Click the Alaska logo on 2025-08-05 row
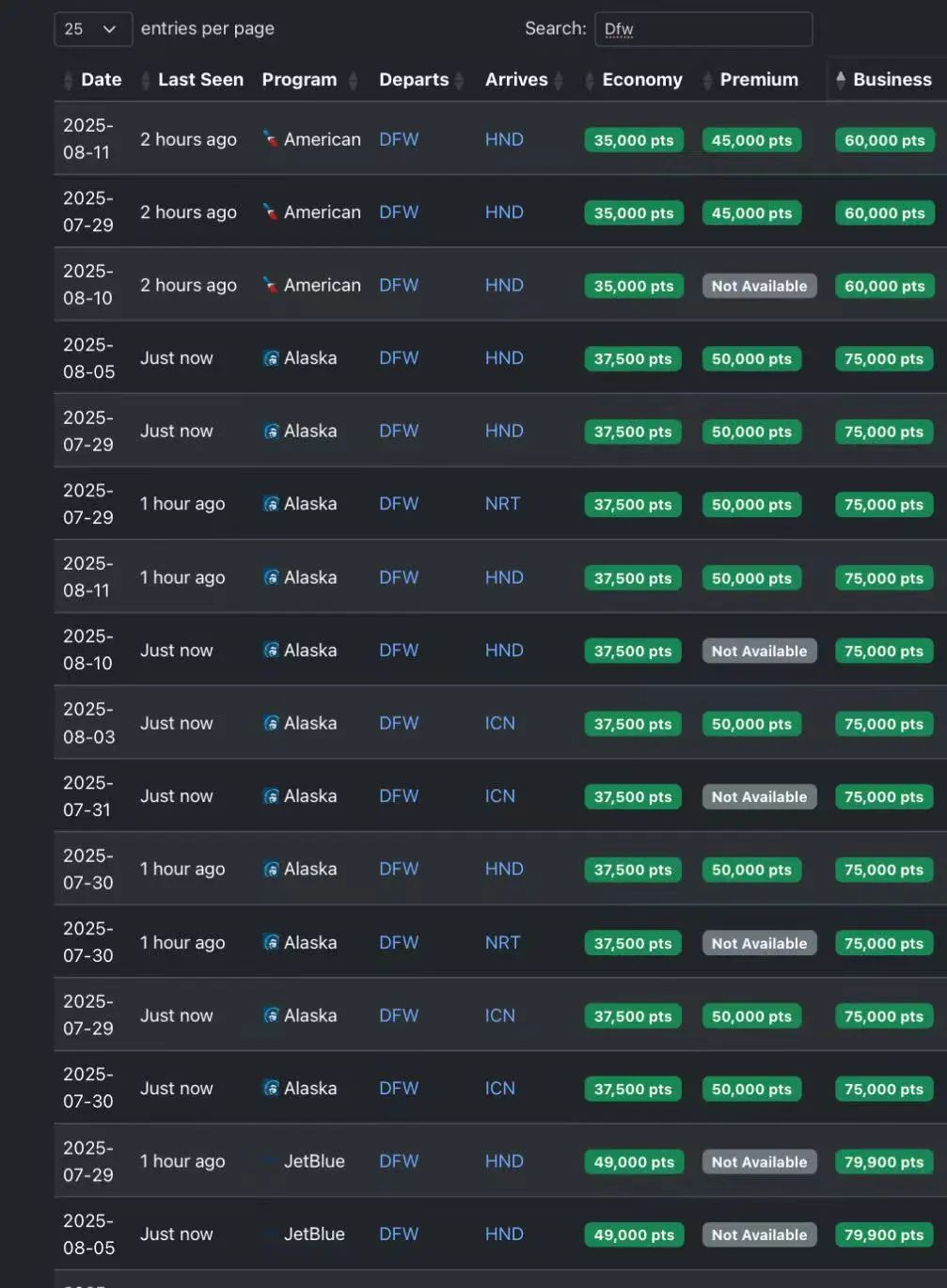This screenshot has width=947, height=1288. coord(271,358)
